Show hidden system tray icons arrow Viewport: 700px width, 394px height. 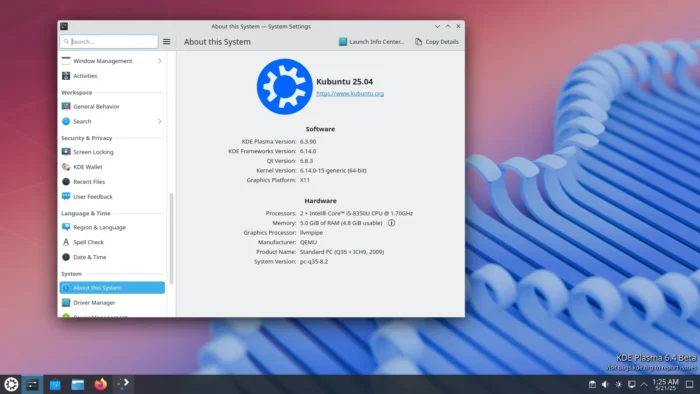point(644,384)
